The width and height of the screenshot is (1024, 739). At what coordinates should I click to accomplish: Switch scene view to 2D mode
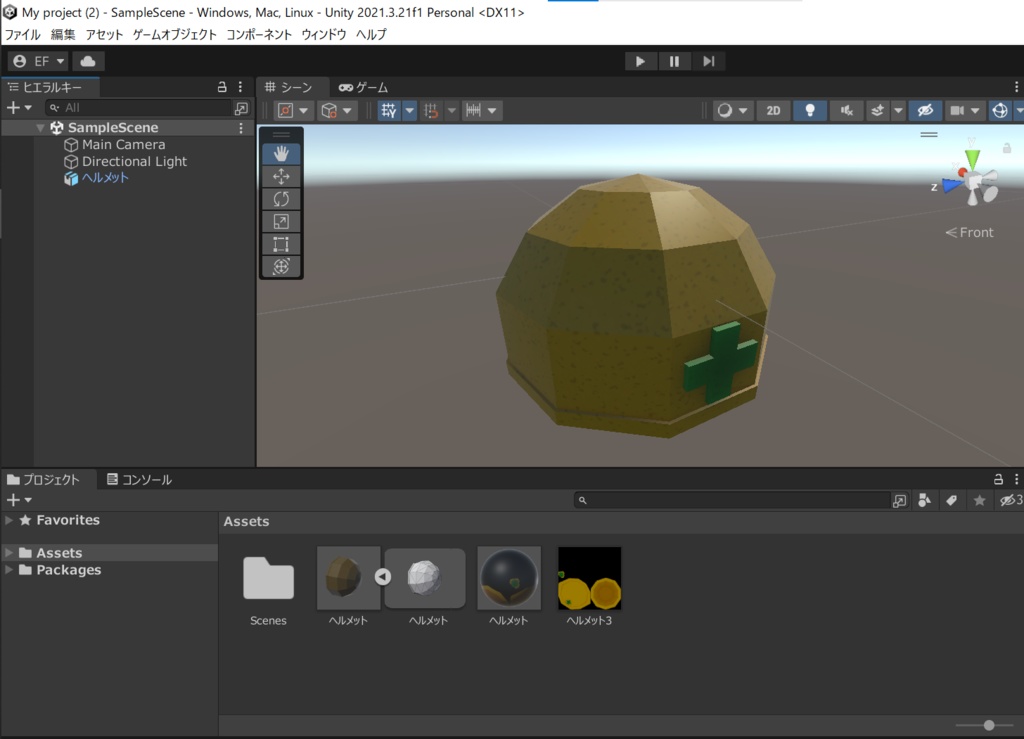(x=774, y=110)
